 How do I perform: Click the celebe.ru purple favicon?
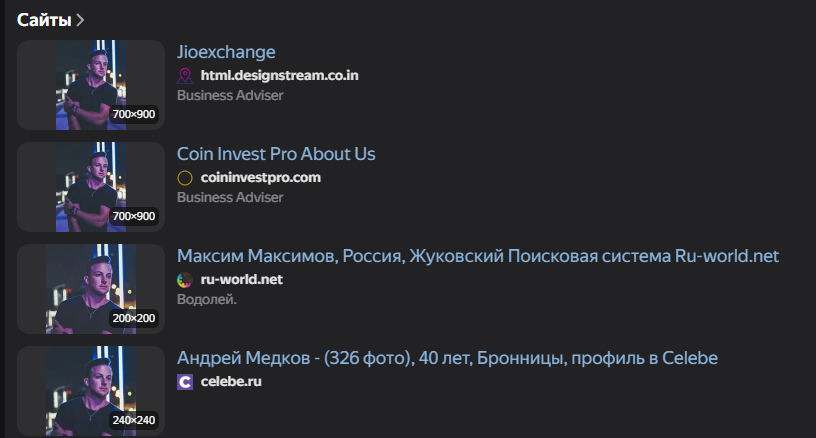(184, 382)
